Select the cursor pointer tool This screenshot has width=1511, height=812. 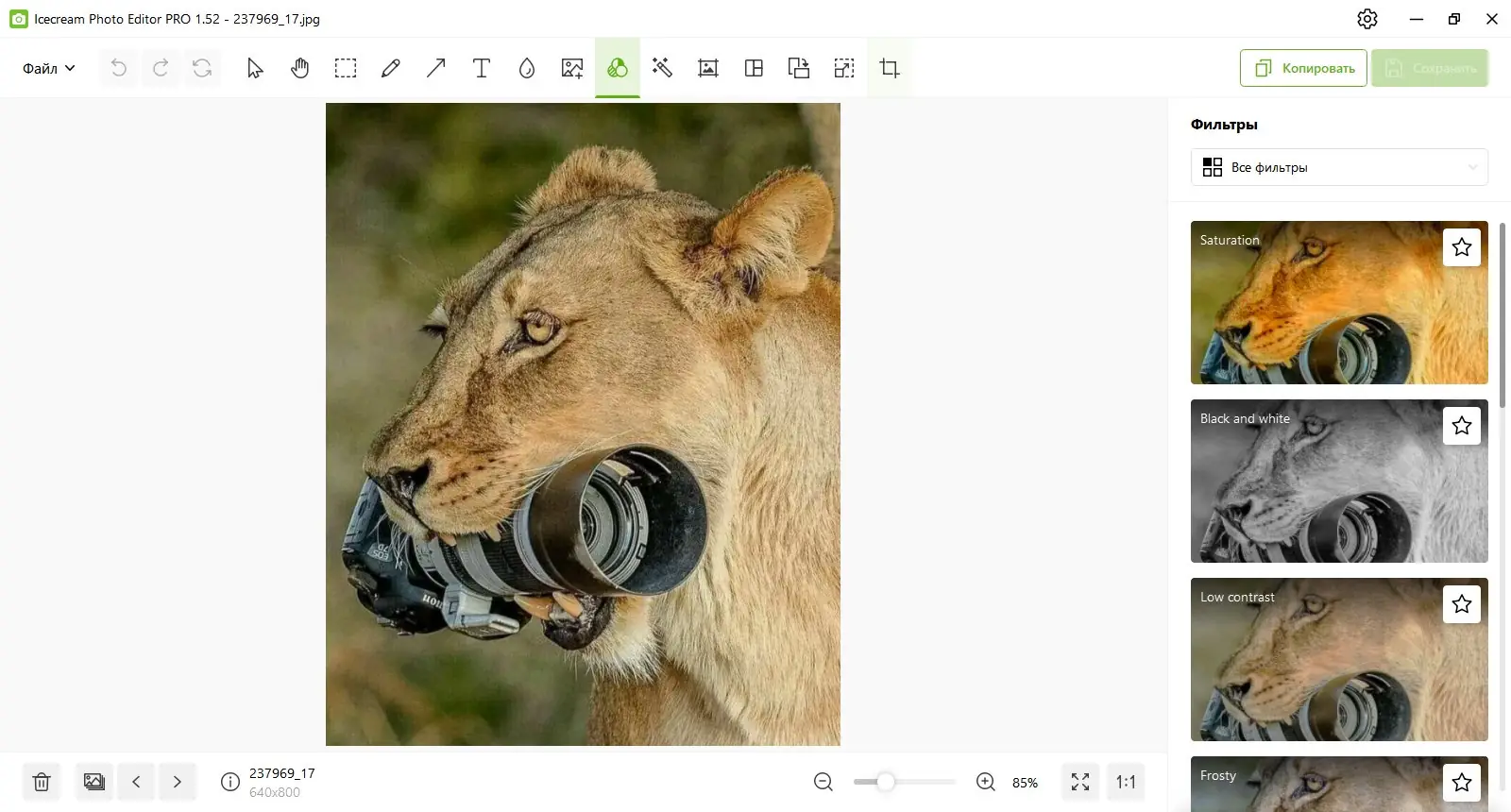pyautogui.click(x=255, y=68)
